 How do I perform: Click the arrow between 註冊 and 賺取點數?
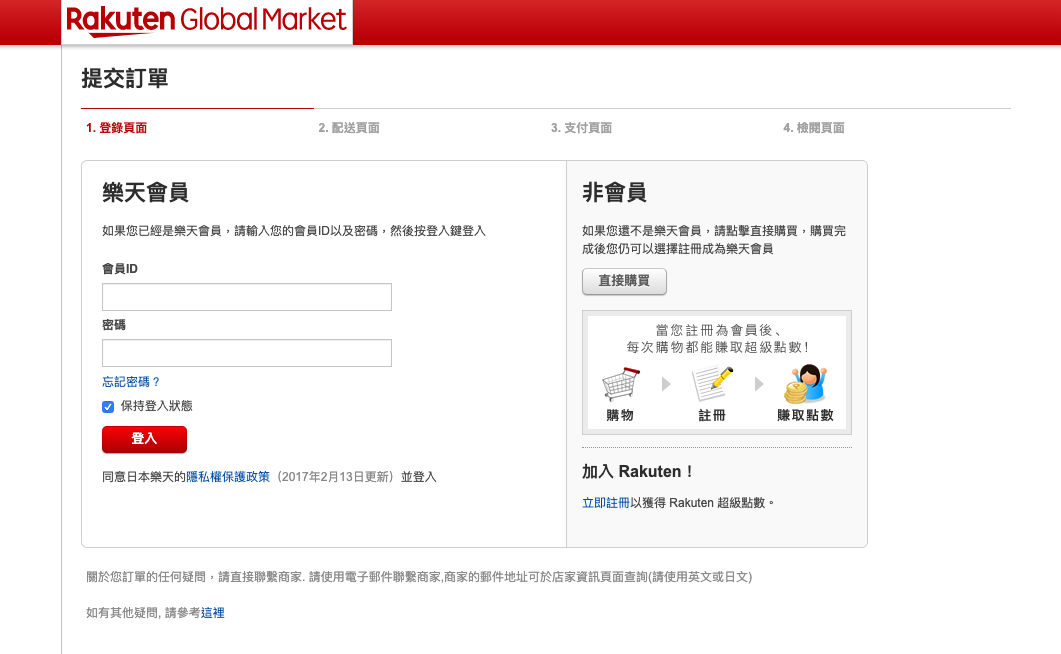pos(759,384)
